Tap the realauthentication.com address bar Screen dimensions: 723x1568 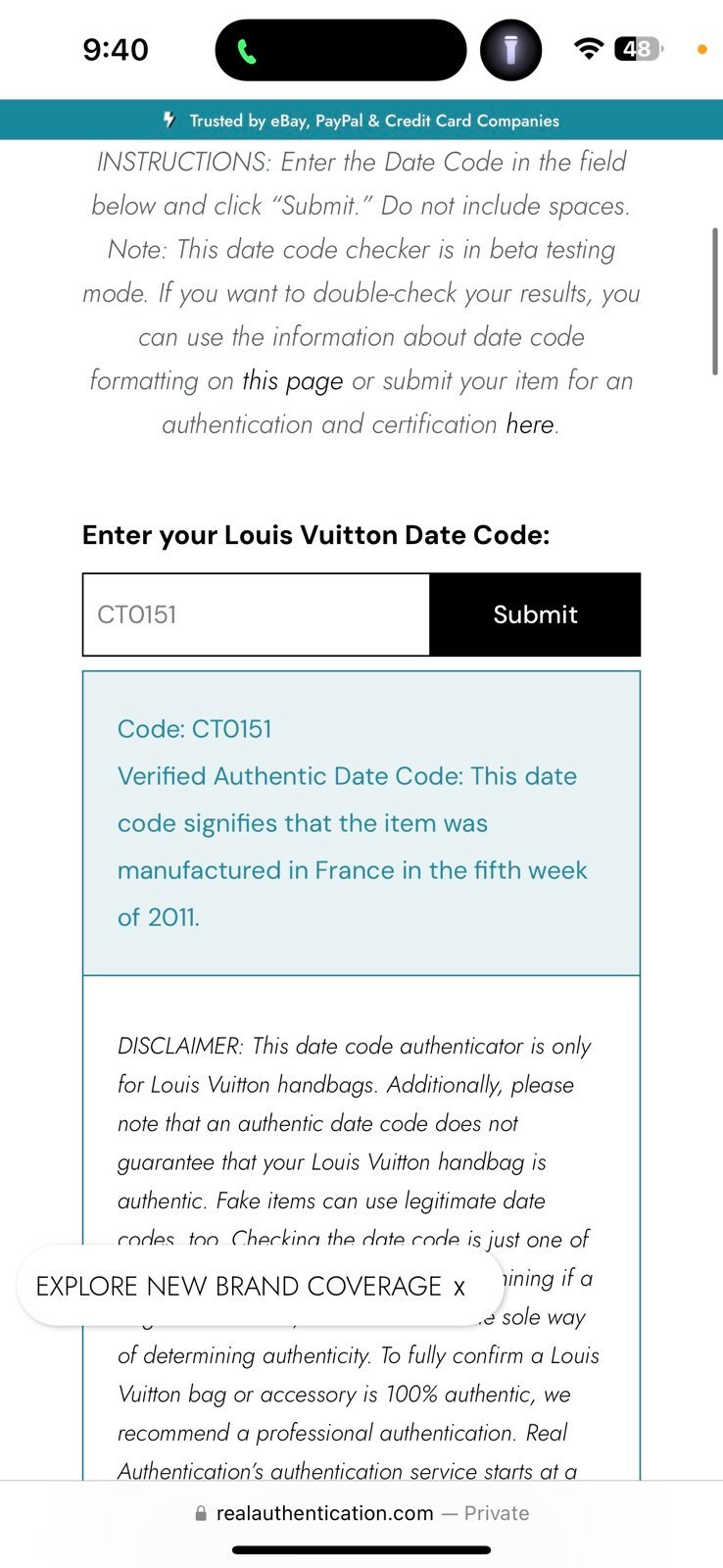(x=361, y=1513)
